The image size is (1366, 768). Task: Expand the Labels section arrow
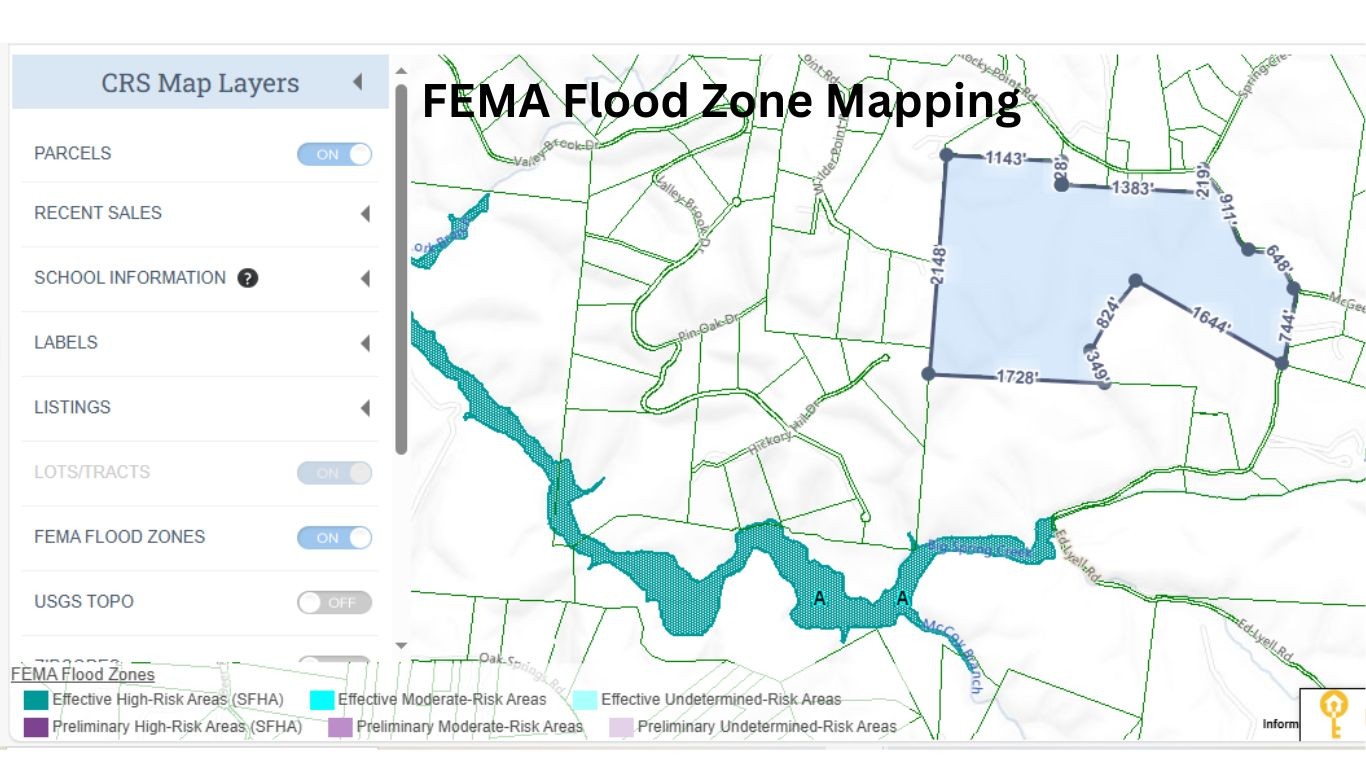point(365,343)
